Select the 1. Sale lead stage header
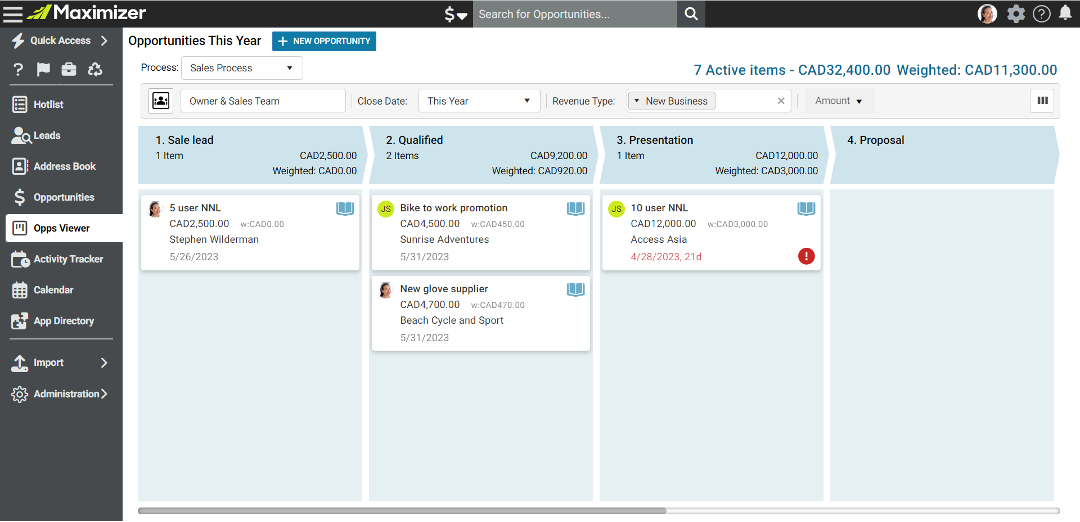The image size is (1080, 522). pyautogui.click(x=251, y=155)
